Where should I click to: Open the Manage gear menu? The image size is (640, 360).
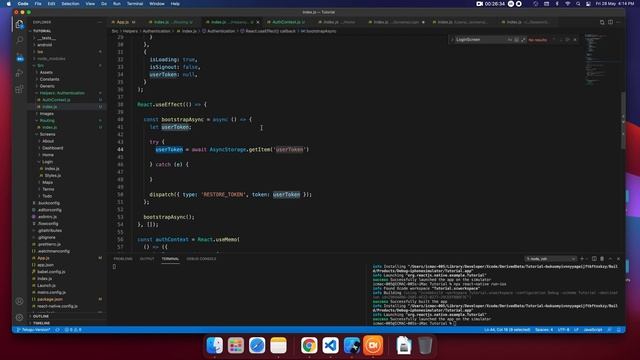19,317
